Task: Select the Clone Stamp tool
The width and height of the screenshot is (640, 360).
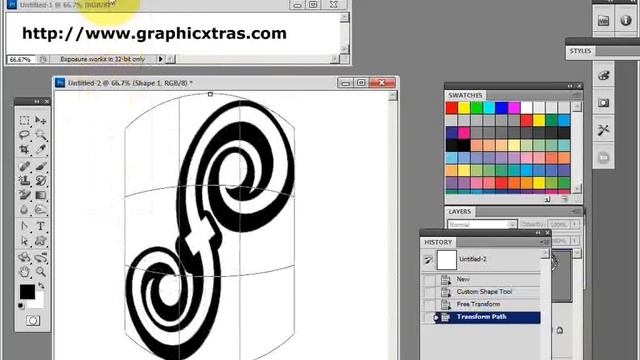Action: pyautogui.click(x=24, y=180)
